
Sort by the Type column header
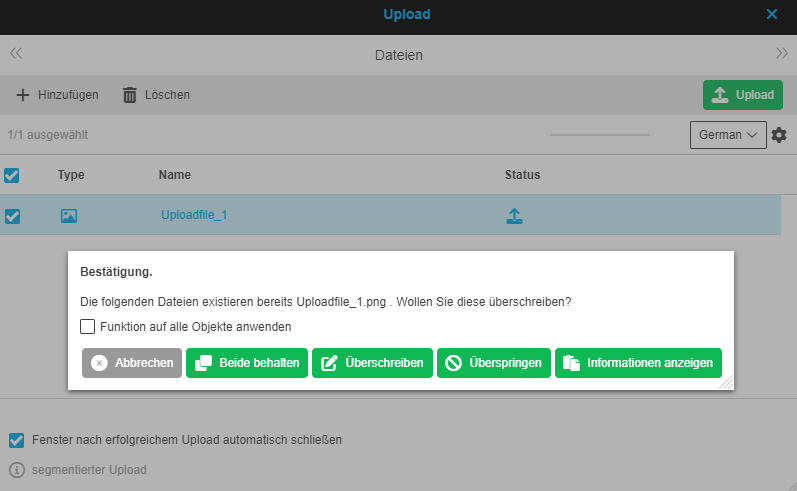[x=71, y=175]
